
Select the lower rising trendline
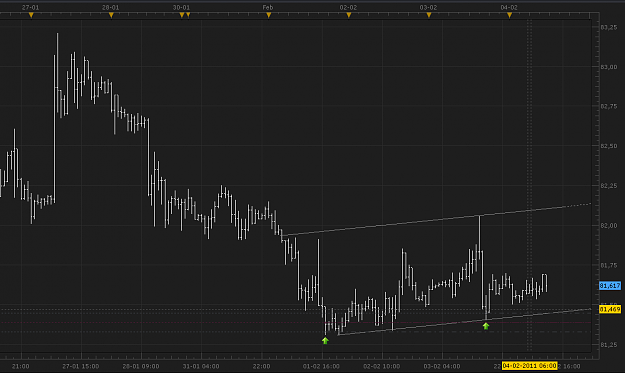click(464, 322)
